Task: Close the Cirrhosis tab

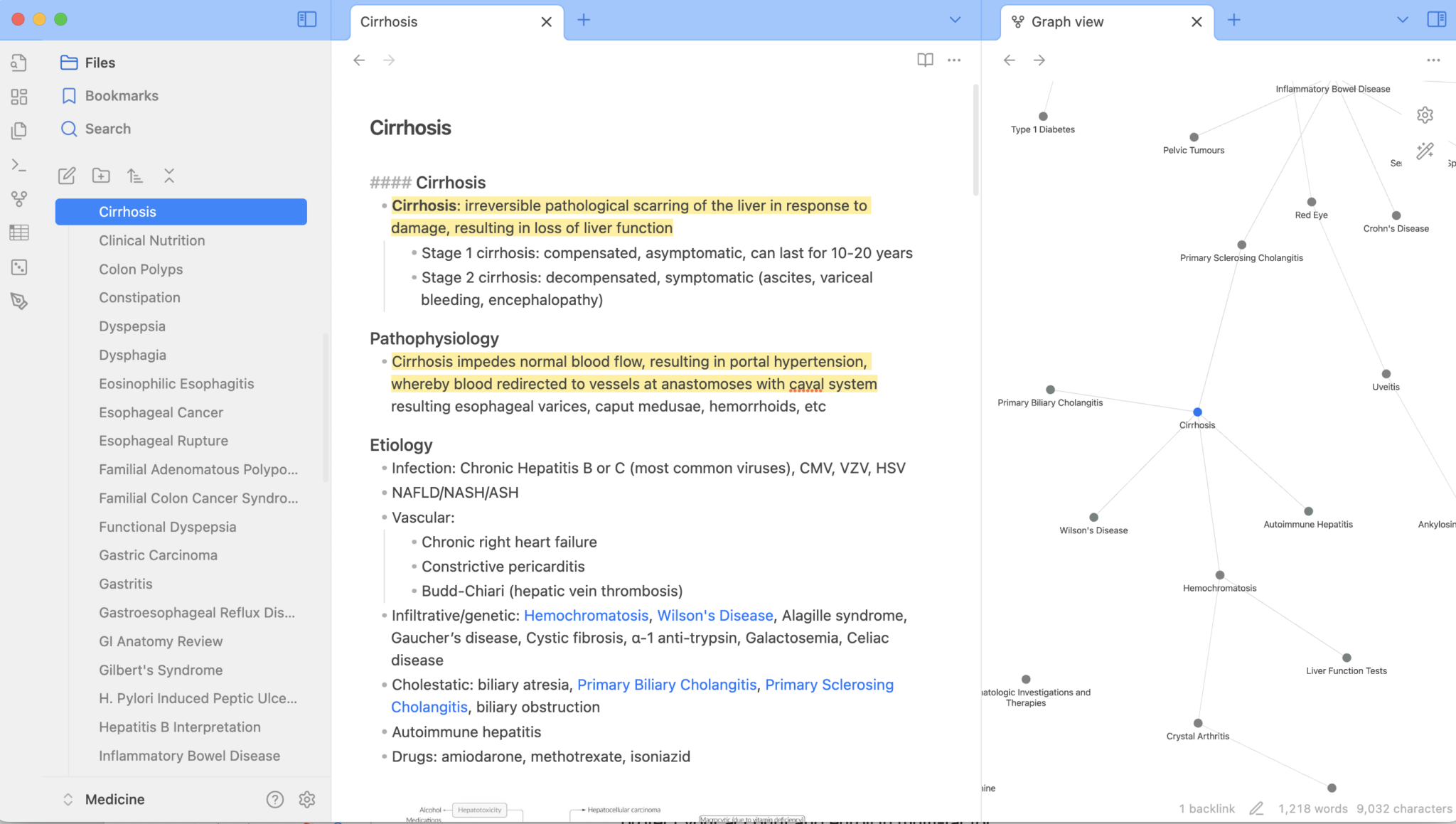Action: [x=546, y=22]
